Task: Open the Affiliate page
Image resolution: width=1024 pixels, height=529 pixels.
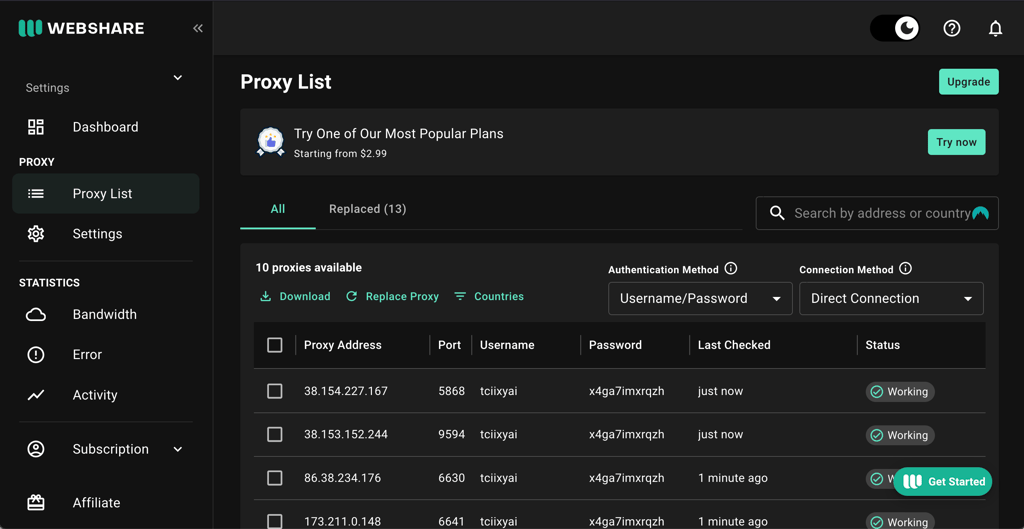Action: (106, 503)
